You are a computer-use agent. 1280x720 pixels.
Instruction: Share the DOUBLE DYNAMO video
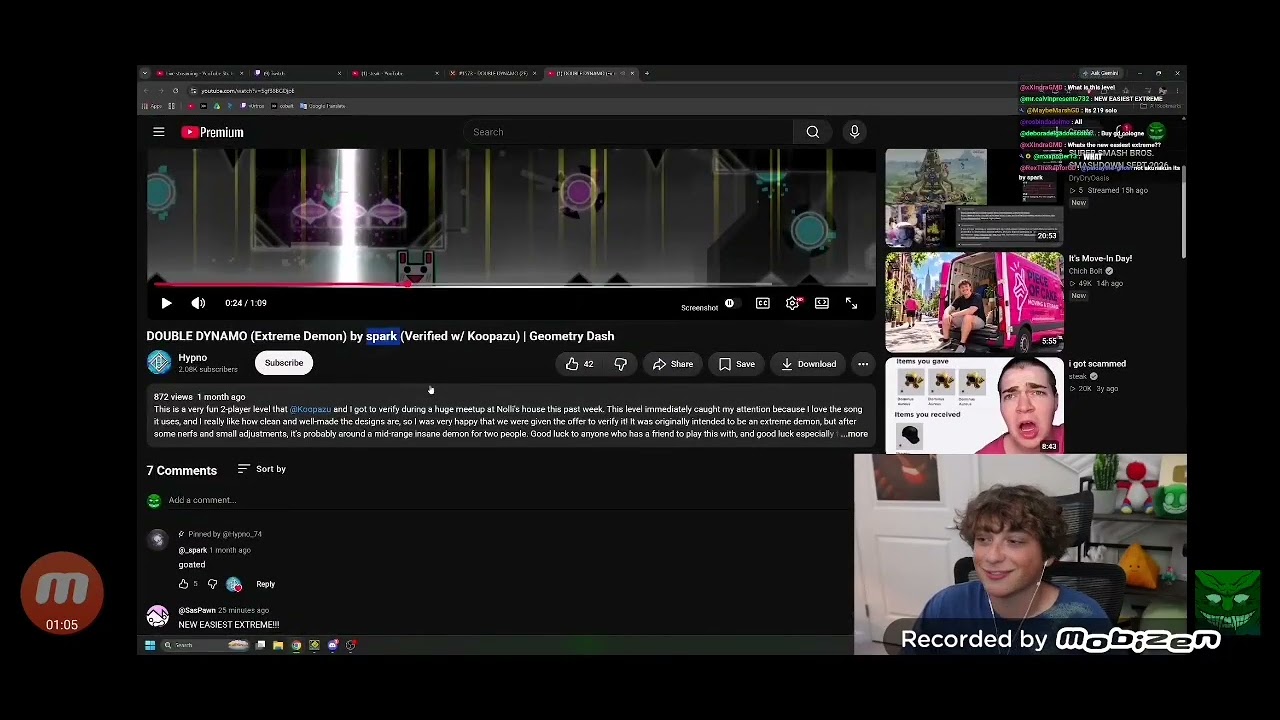tap(672, 364)
